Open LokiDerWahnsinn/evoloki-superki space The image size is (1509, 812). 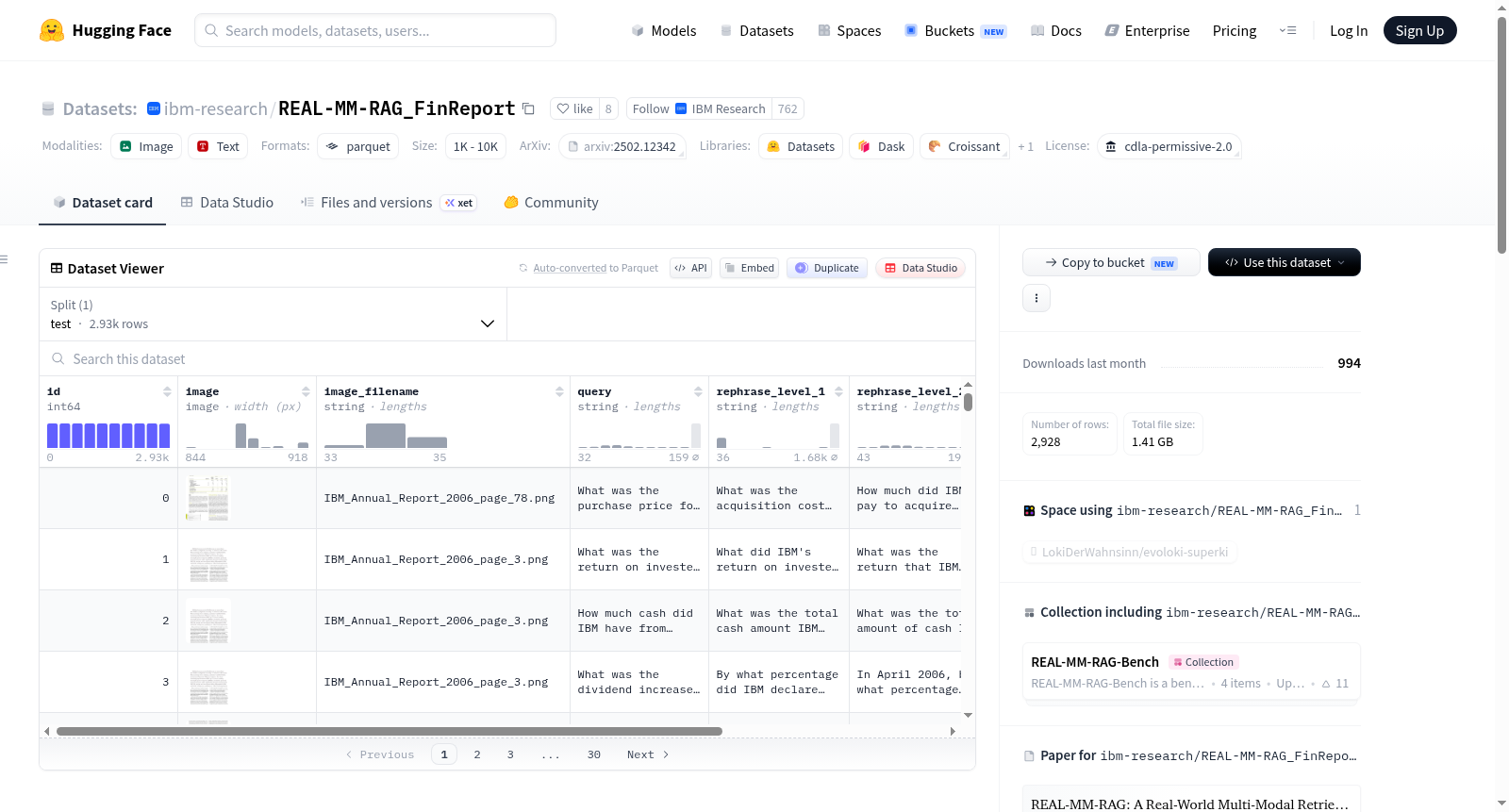tap(1129, 552)
